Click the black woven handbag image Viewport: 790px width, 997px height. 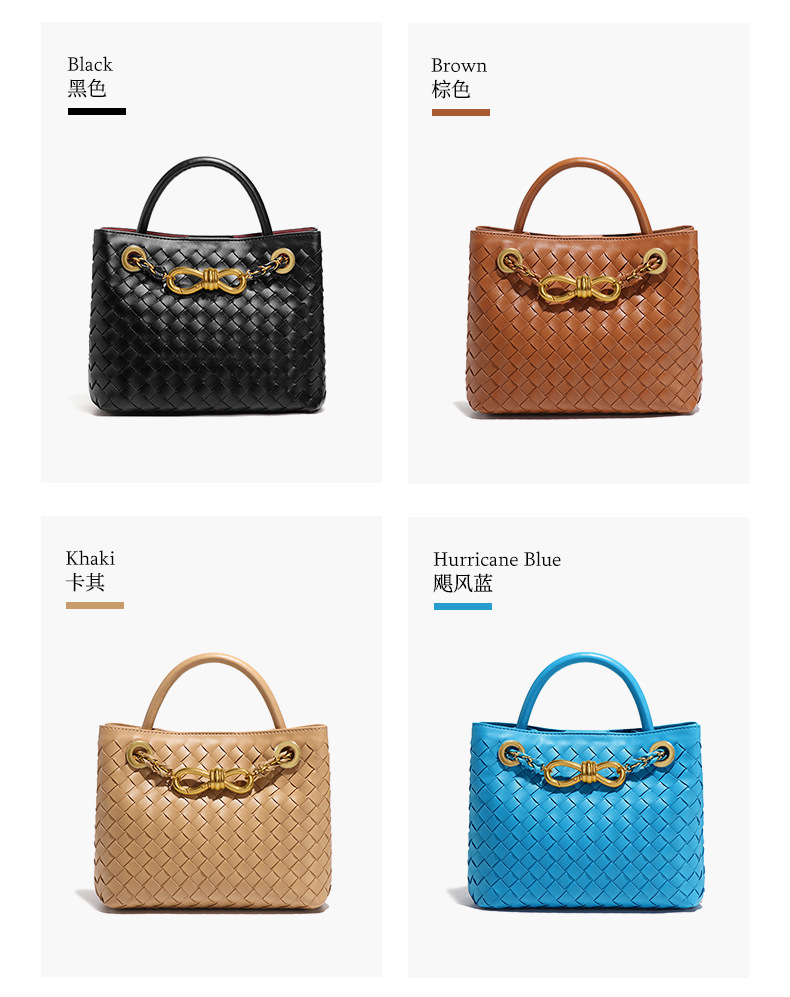click(x=207, y=286)
